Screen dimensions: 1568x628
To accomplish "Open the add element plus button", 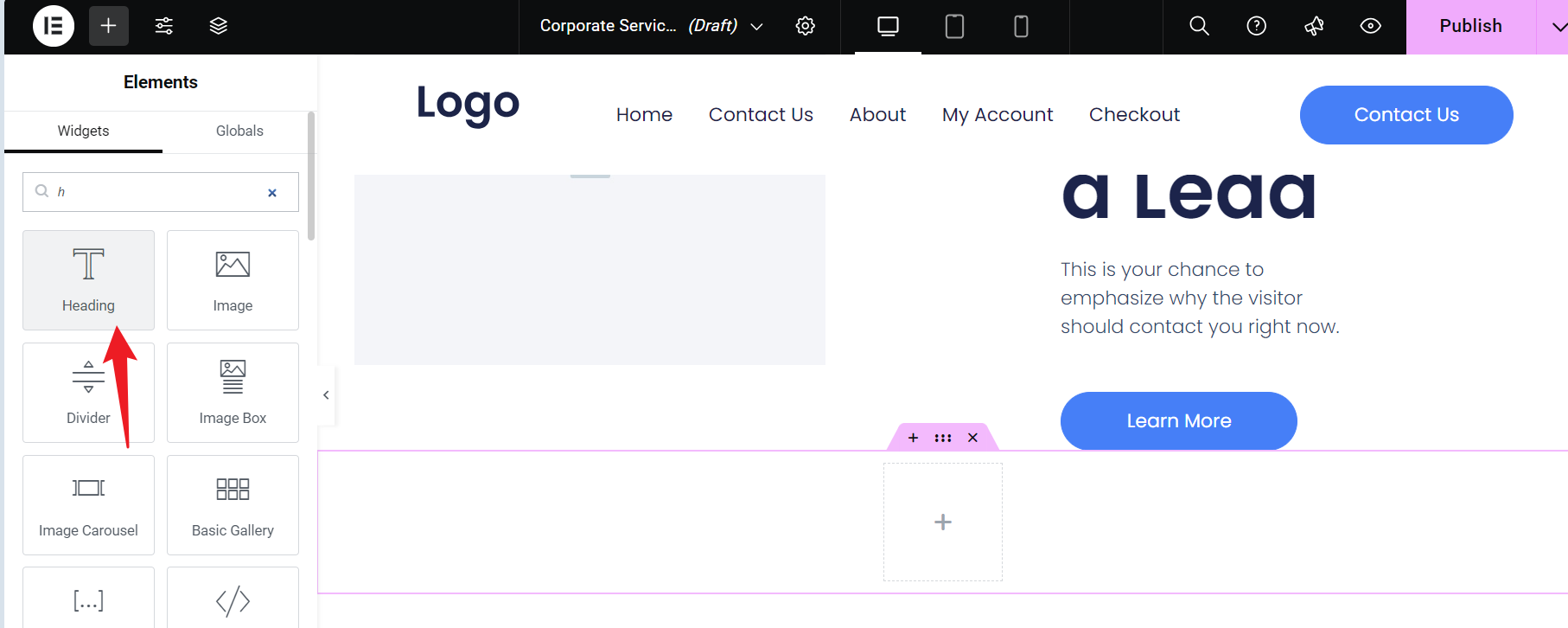I will point(108,26).
